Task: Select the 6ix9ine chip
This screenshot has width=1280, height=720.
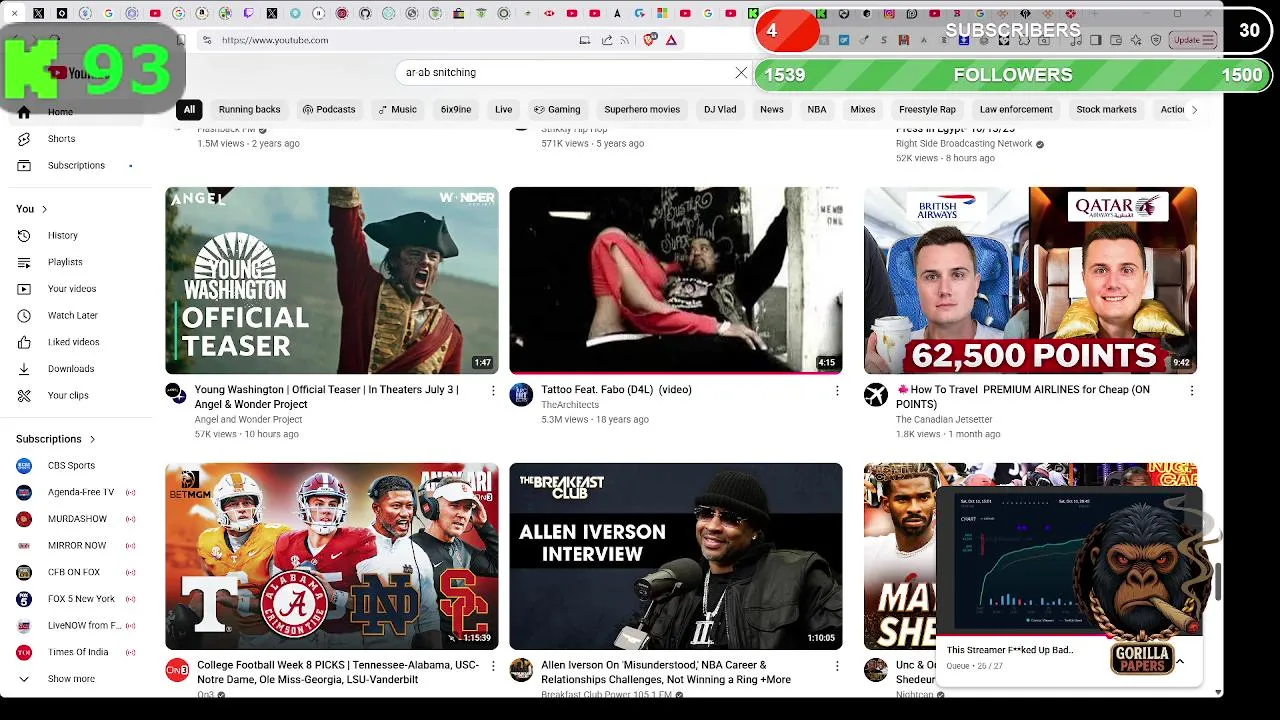Action: (456, 109)
